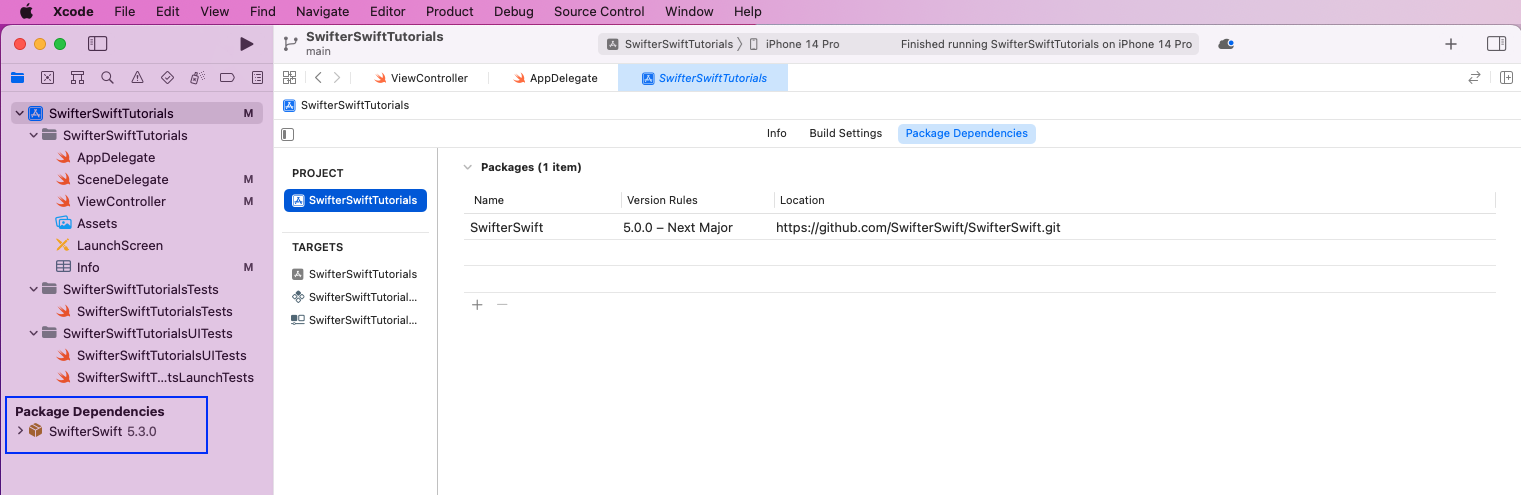Choose the SwifterSwiftTutorials scheme selector
1521x495 pixels.
pyautogui.click(x=670, y=44)
